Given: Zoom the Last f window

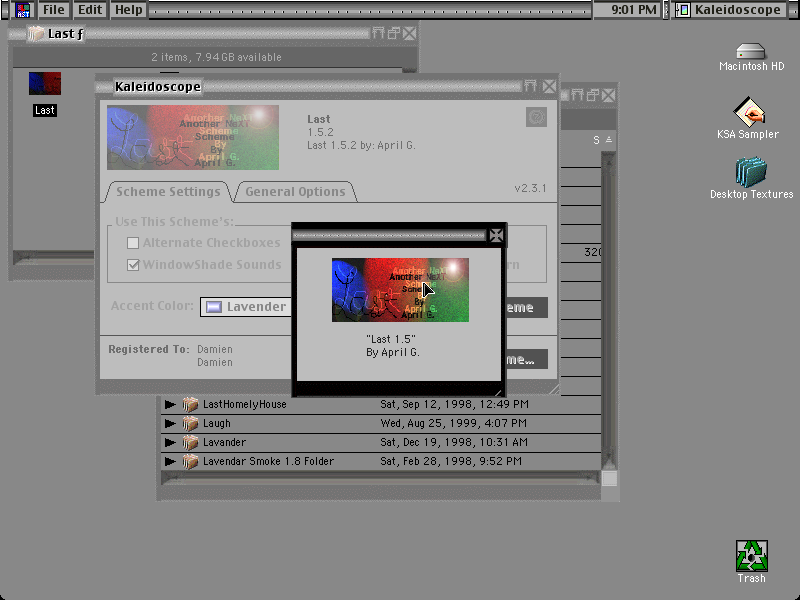Looking at the screenshot, I should click(394, 34).
